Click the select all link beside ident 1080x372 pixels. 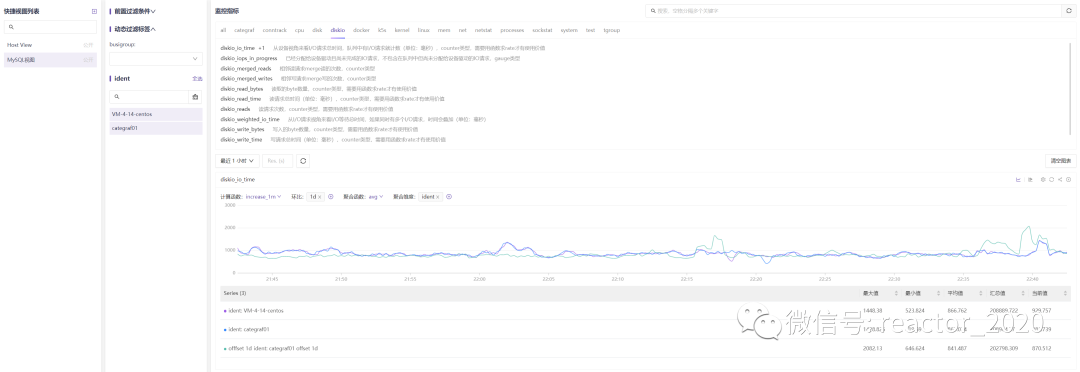(x=197, y=79)
